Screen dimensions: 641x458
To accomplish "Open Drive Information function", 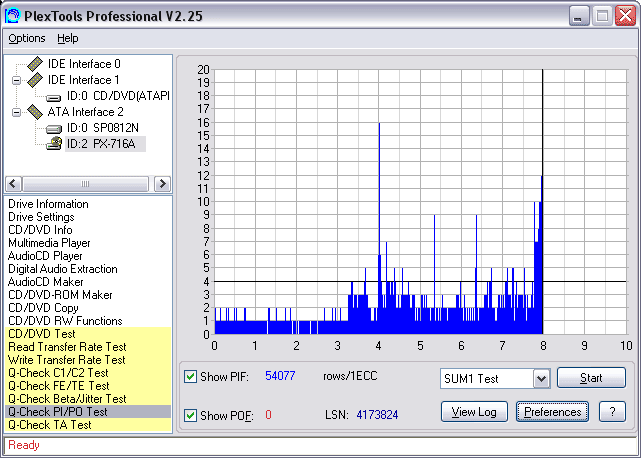I will (x=48, y=204).
